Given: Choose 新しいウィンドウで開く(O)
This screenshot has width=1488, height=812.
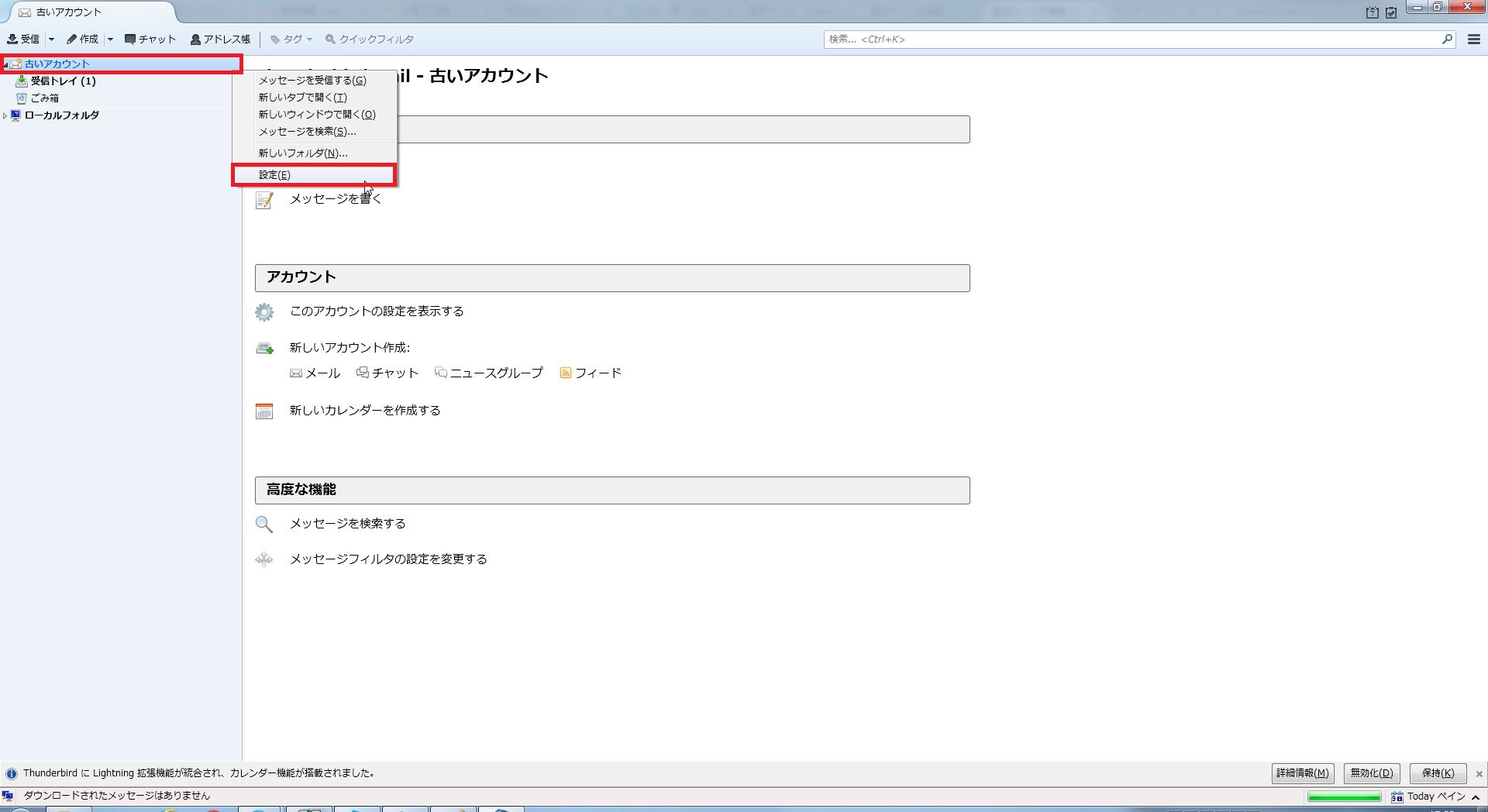Looking at the screenshot, I should tap(314, 114).
